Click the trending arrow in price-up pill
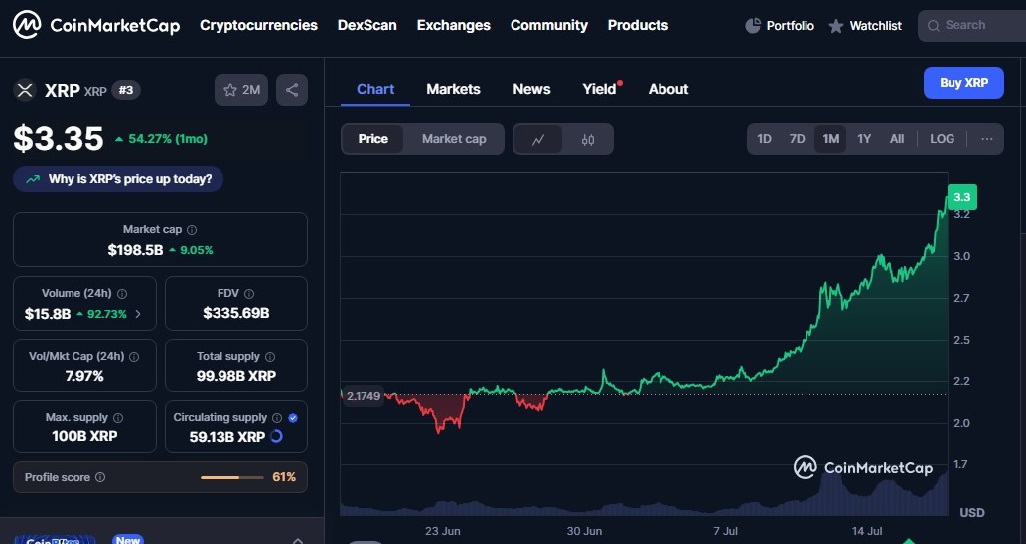This screenshot has width=1026, height=544. point(33,179)
